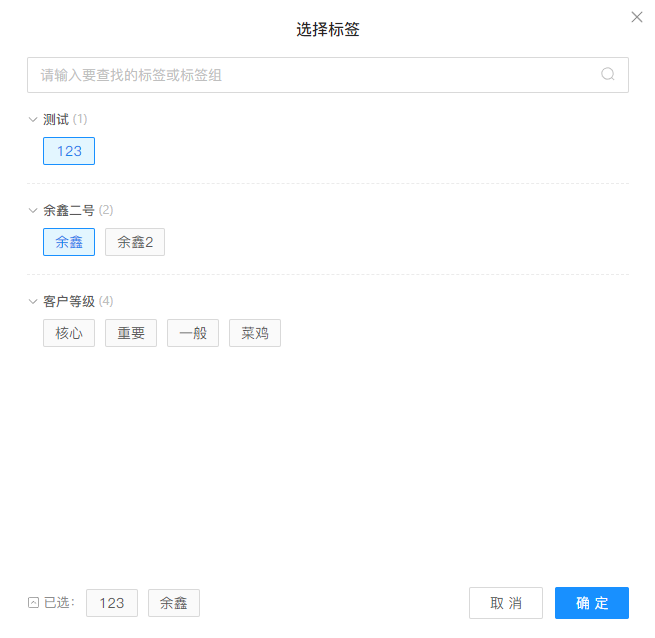
Task: Close the 选择标签 dialog with the X icon
Action: 637,17
